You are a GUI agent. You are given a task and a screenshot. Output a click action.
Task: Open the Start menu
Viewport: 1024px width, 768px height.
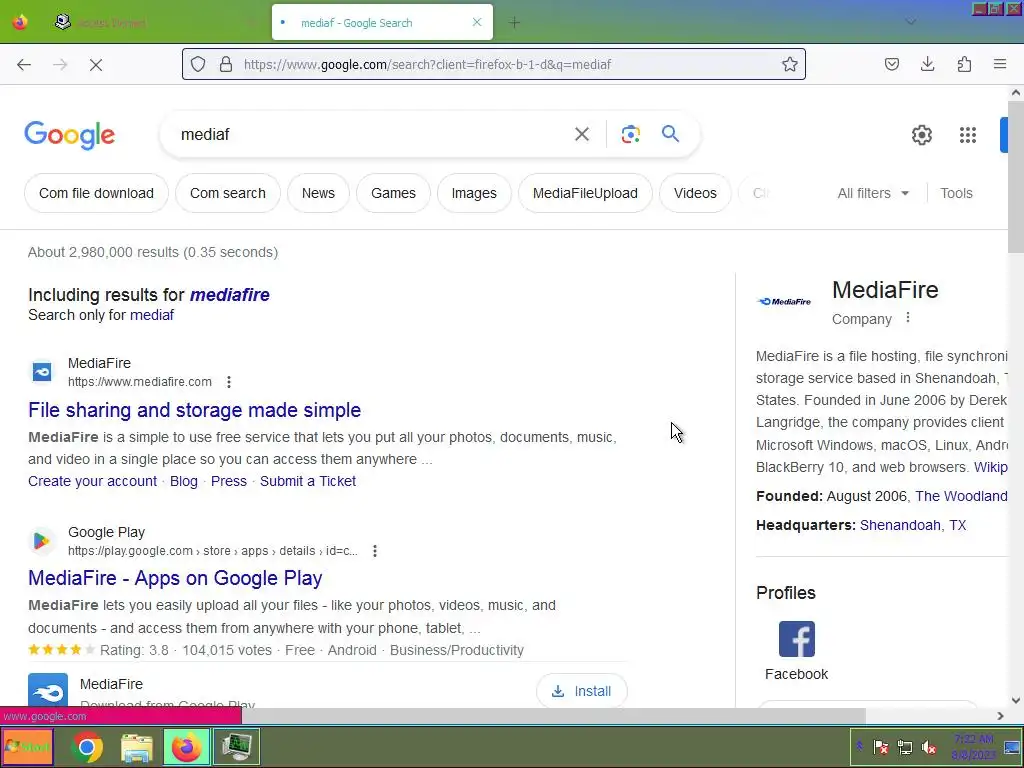coord(28,747)
